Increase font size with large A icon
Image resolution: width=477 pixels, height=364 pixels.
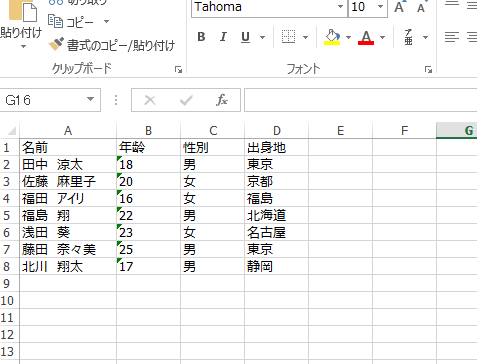(x=400, y=7)
